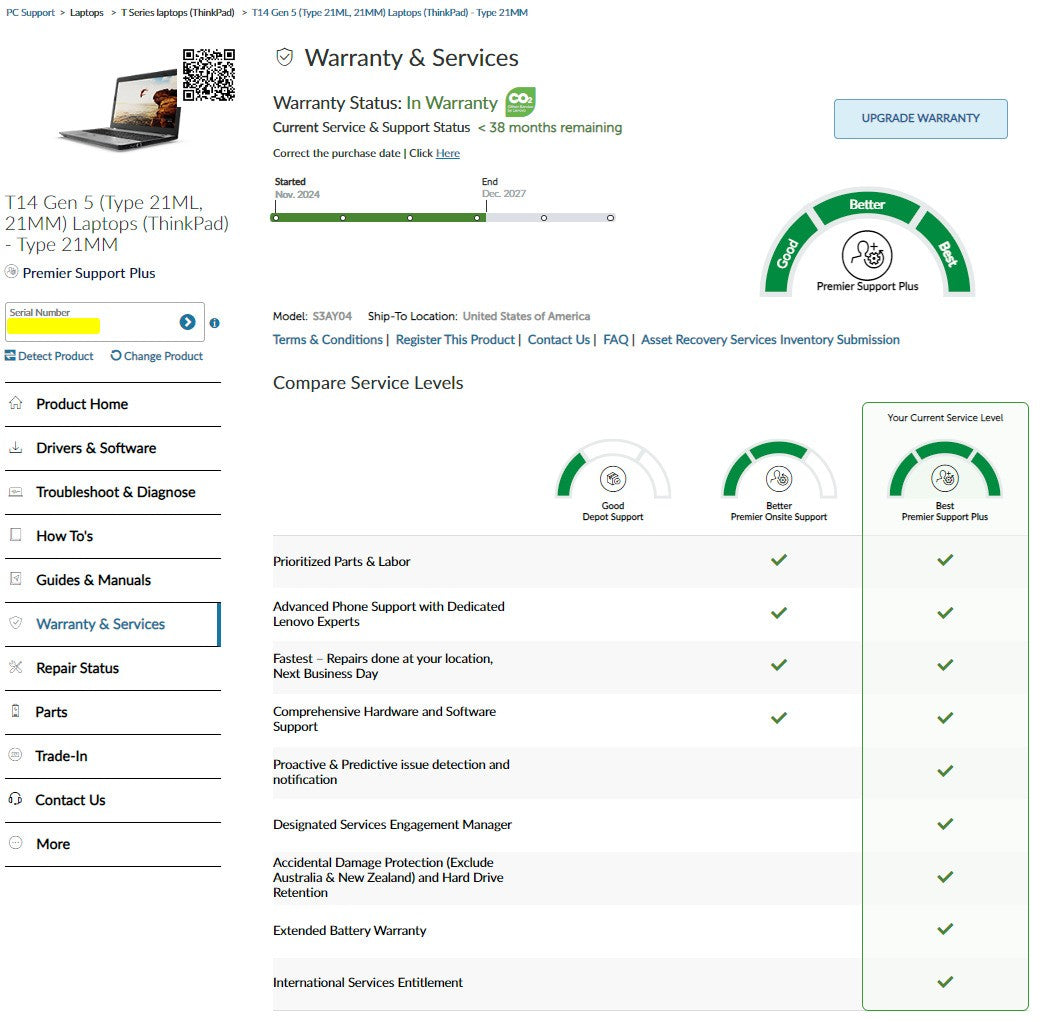The image size is (1042, 1022).
Task: Open the FAQ link
Action: pyautogui.click(x=615, y=340)
